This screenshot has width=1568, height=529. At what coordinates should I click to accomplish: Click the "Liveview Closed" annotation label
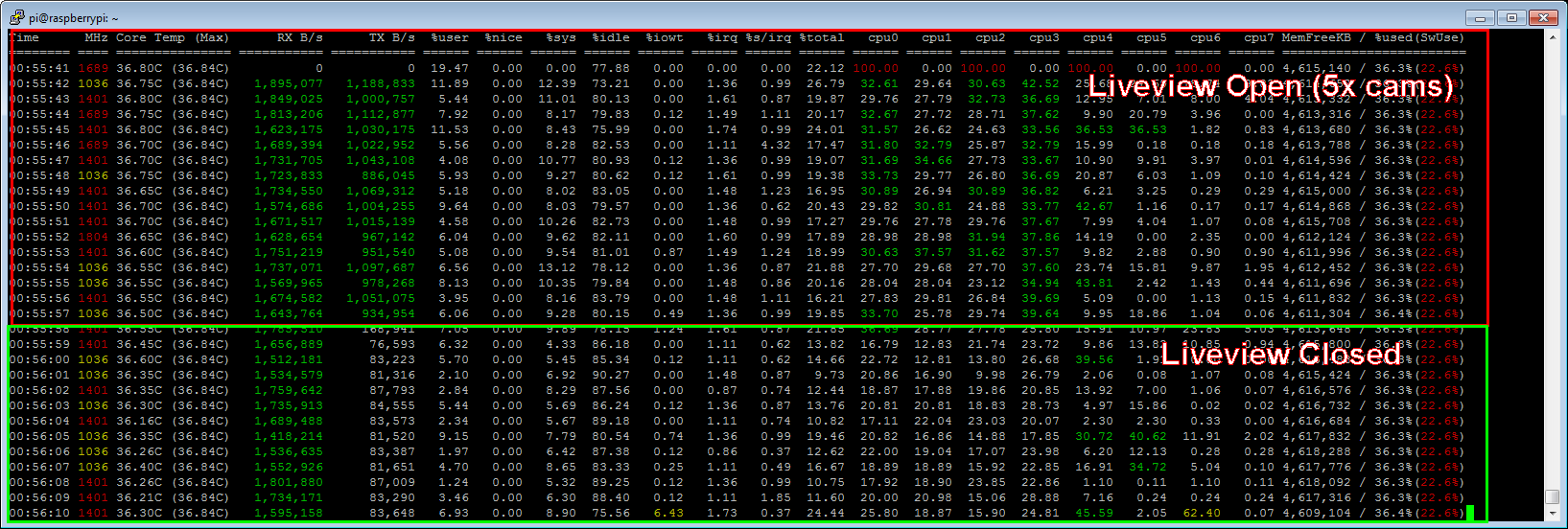tap(1280, 355)
